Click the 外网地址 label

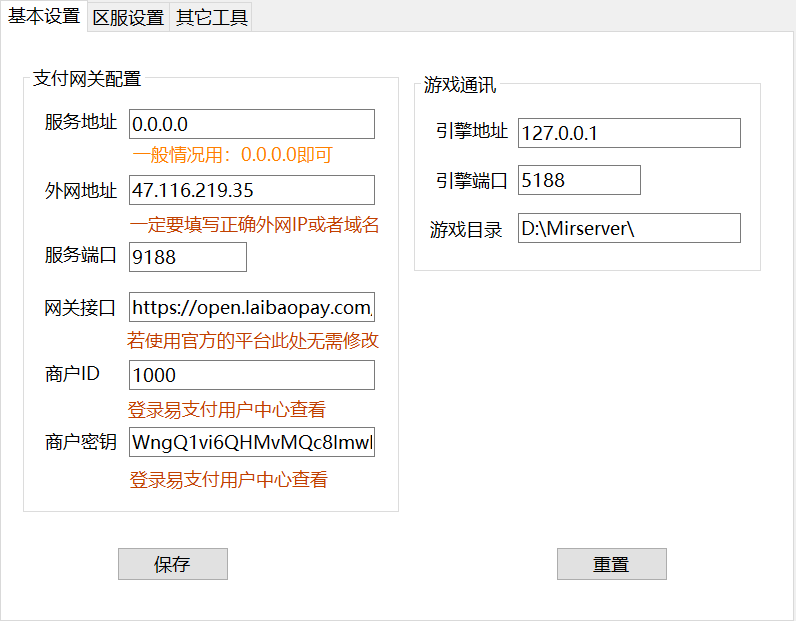tap(81, 190)
